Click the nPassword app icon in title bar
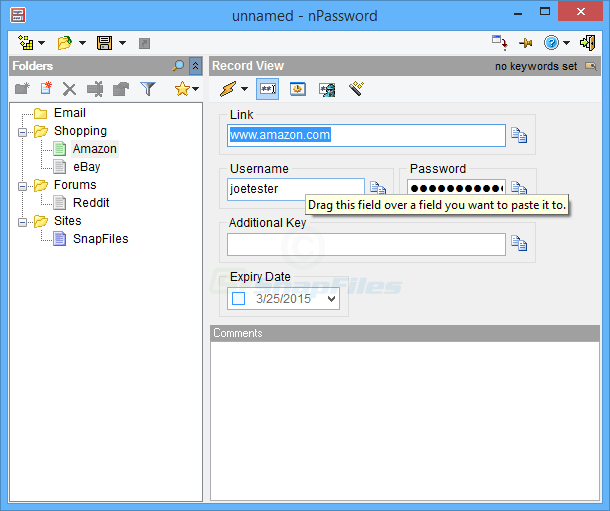The image size is (610, 511). point(18,16)
